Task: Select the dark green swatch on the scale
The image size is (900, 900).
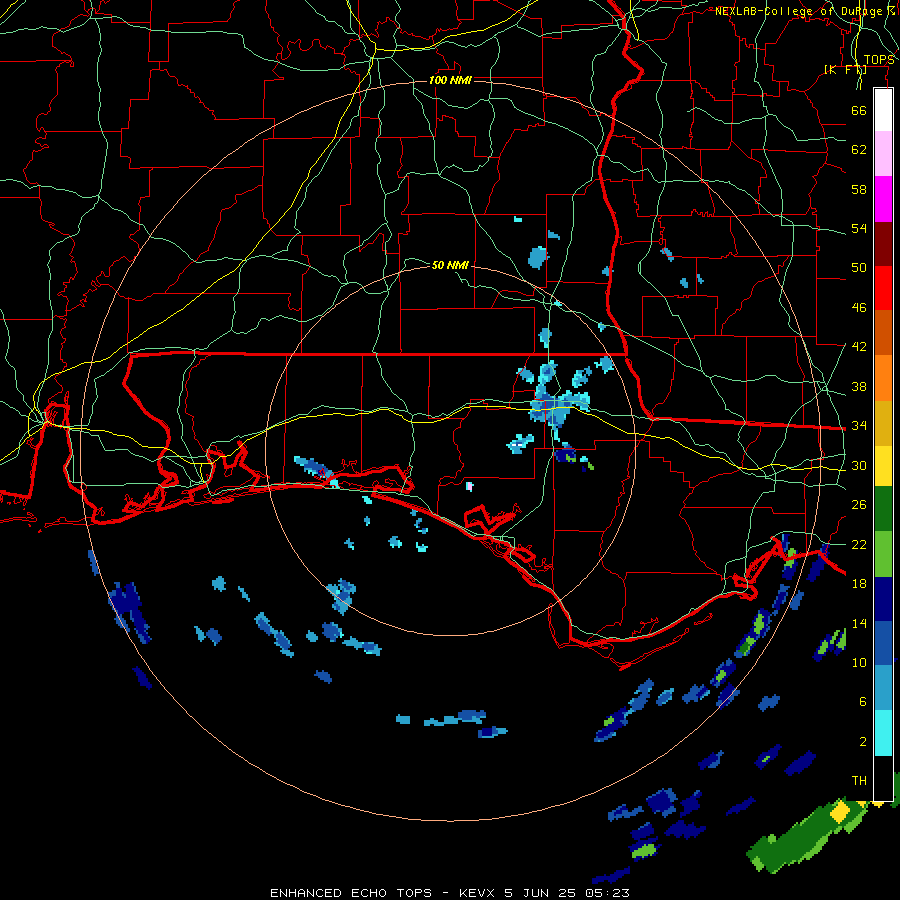Action: pos(883,509)
